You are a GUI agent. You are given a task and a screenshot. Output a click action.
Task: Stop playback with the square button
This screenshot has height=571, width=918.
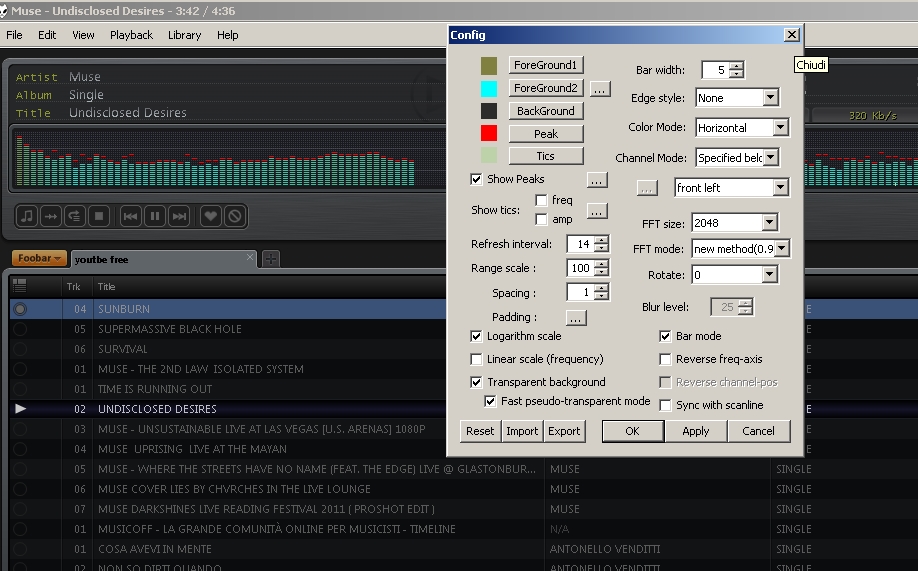pos(99,216)
